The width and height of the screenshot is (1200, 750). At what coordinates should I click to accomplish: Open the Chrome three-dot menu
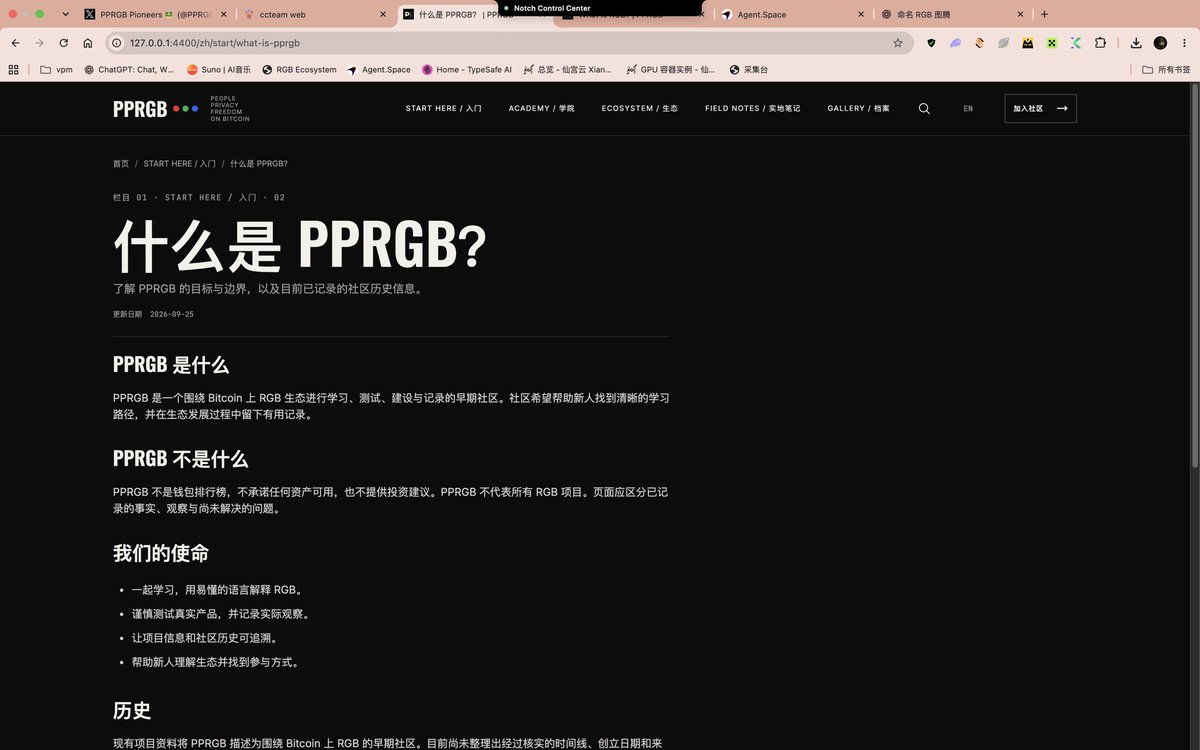coord(1184,43)
